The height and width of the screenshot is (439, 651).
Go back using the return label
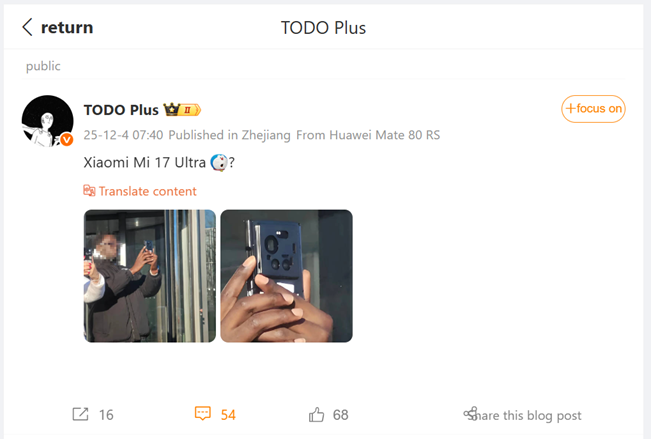tap(67, 28)
